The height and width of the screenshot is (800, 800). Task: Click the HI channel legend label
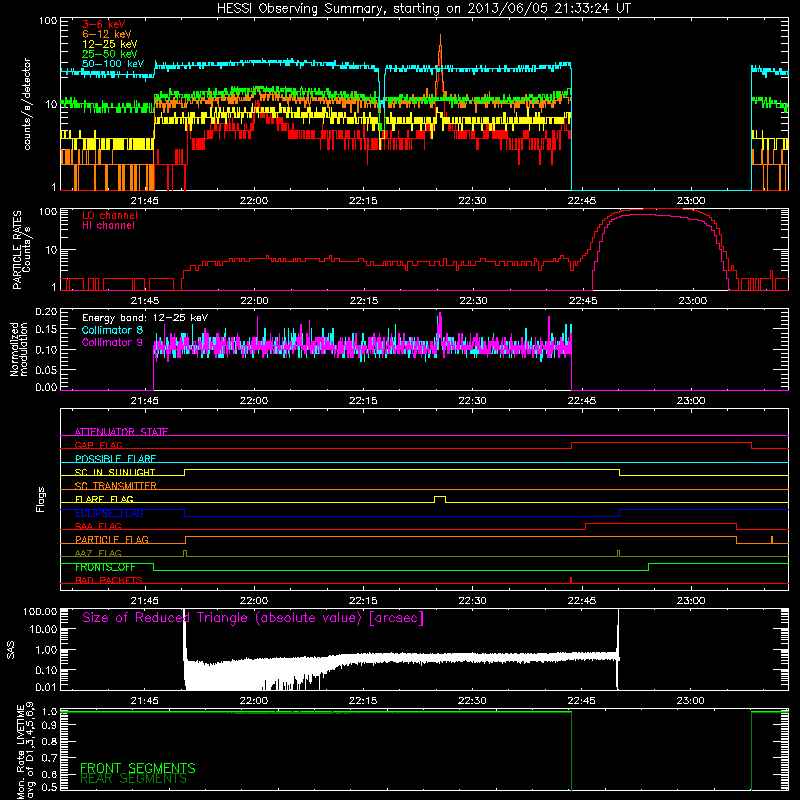[x=109, y=225]
